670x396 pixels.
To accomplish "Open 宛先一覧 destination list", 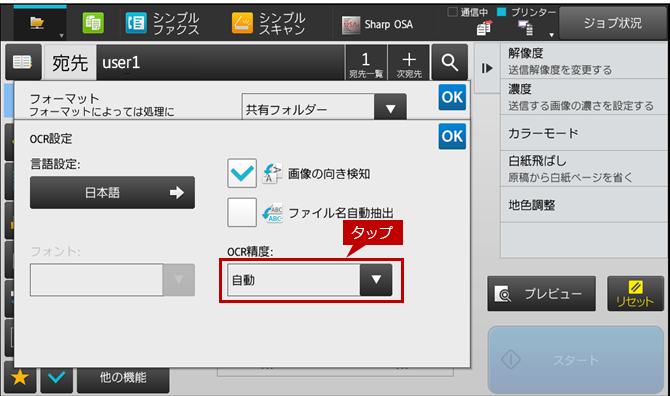I will tap(366, 63).
